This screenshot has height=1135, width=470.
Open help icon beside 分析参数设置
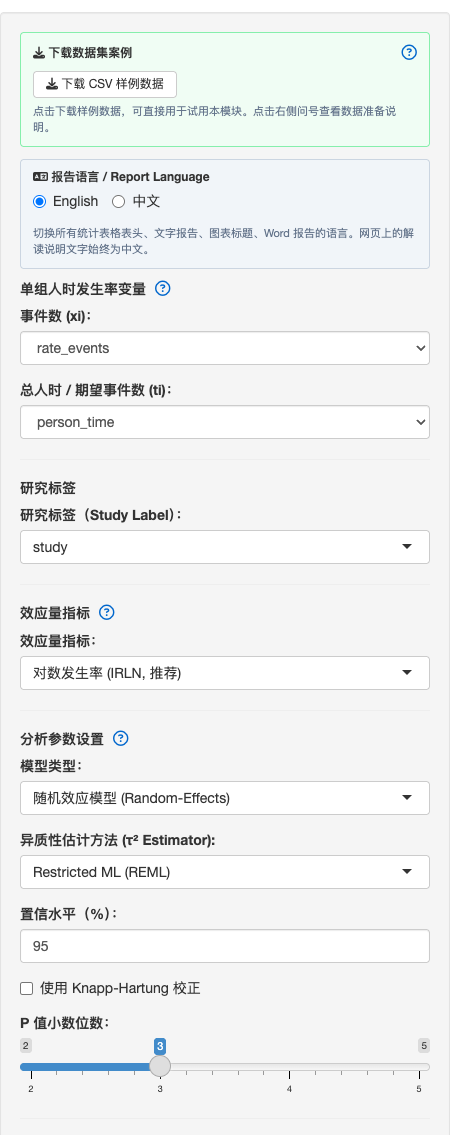[x=121, y=738]
